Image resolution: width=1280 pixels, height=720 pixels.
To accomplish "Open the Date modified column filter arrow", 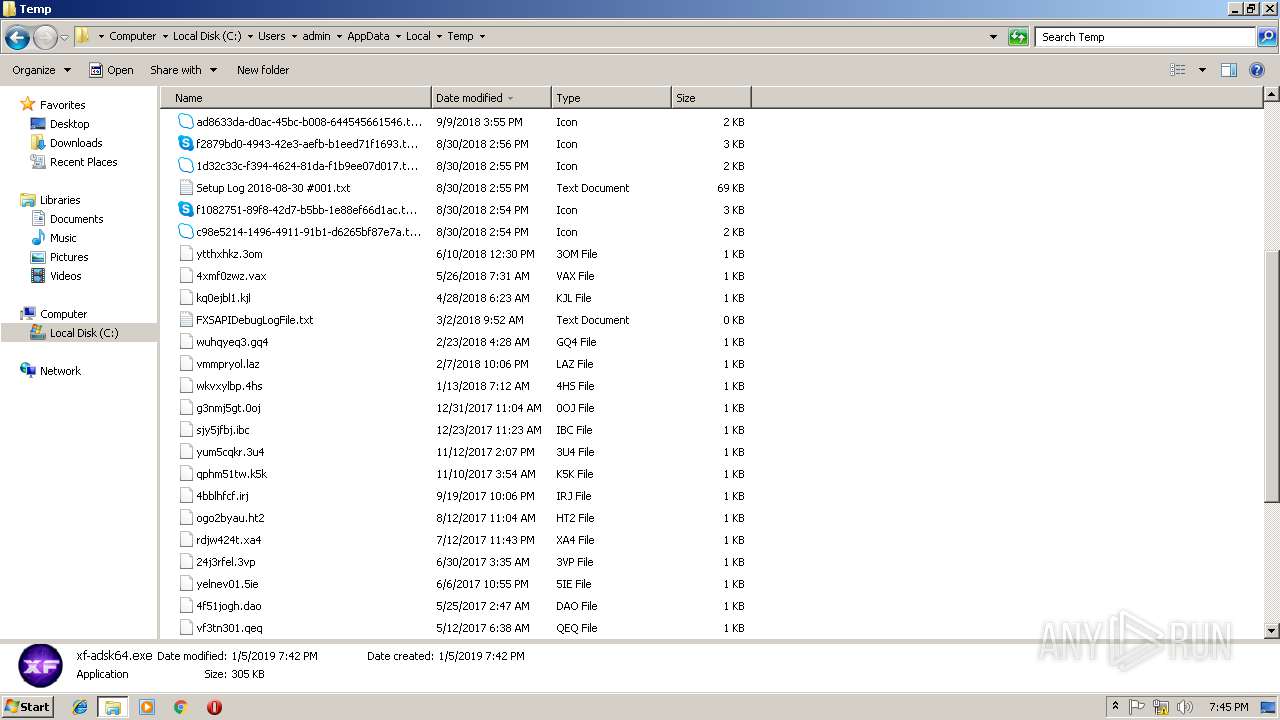I will point(511,98).
